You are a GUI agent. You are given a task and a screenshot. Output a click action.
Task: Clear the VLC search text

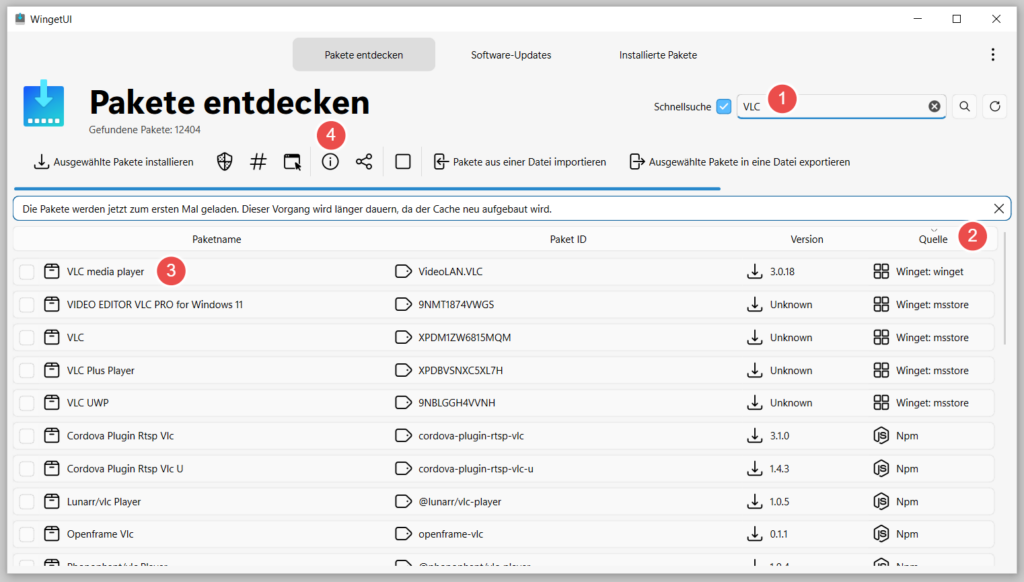pos(935,106)
